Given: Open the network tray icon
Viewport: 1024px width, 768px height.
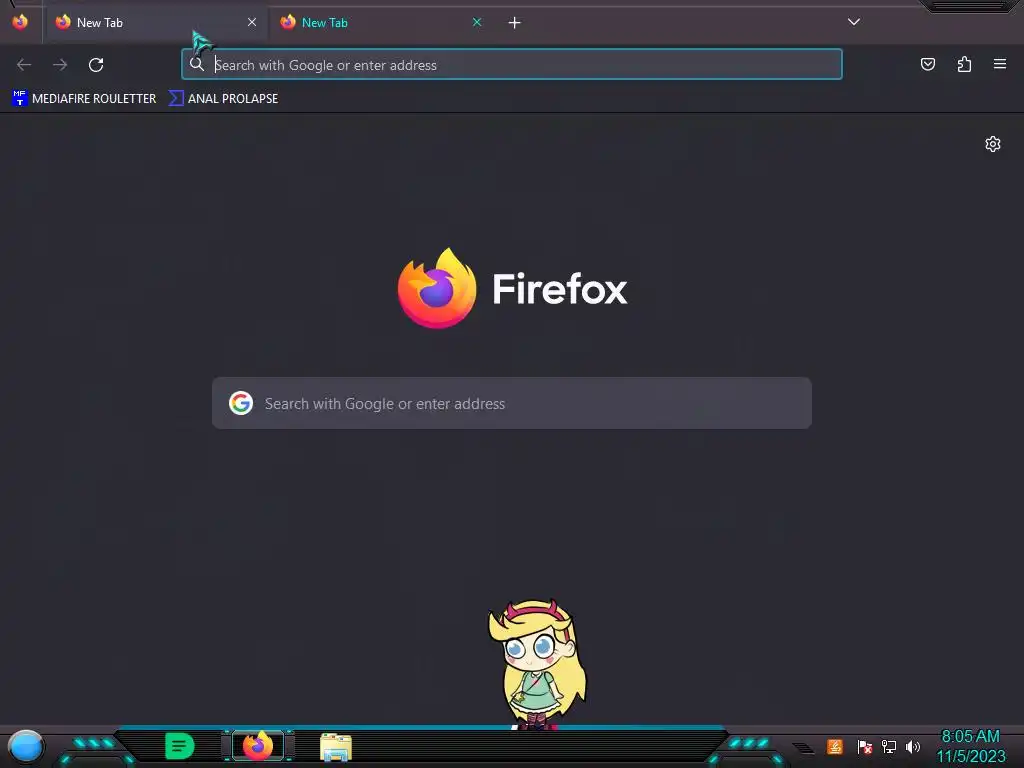Looking at the screenshot, I should tap(889, 746).
